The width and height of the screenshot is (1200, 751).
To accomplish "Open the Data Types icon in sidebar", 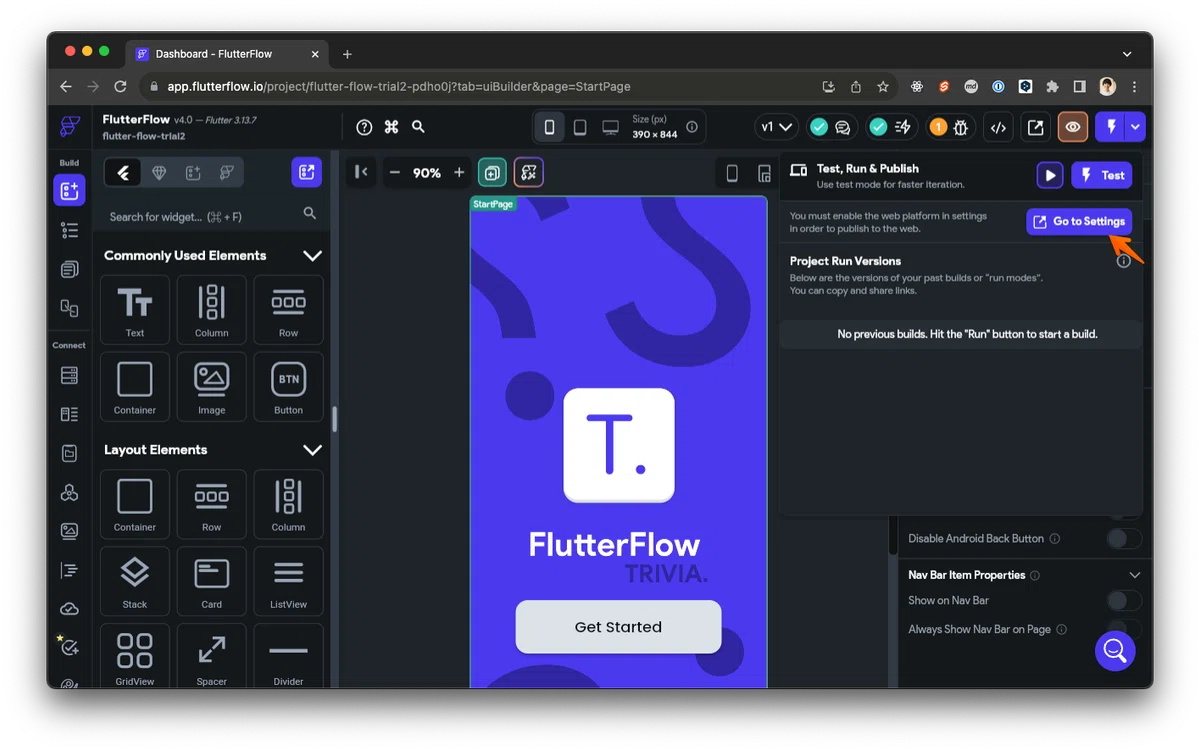I will [x=69, y=414].
